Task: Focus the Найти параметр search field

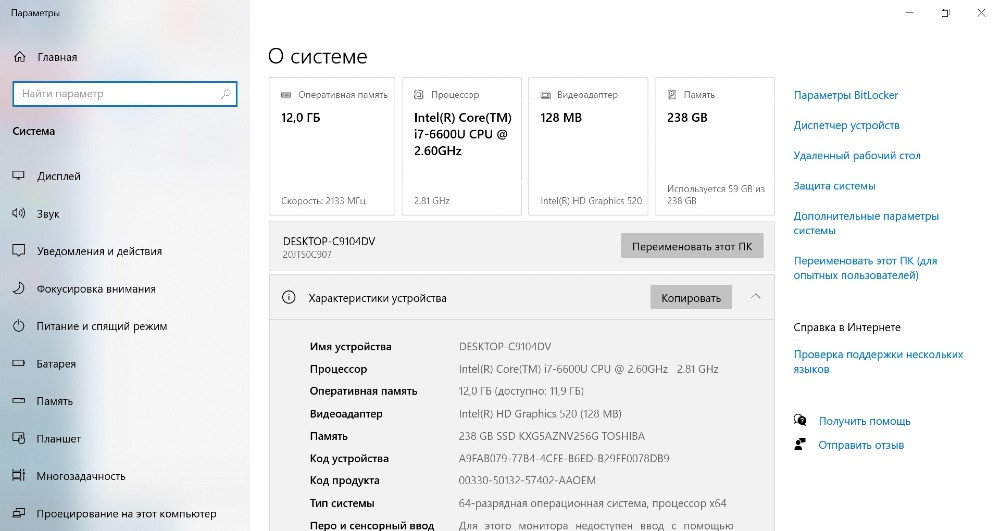Action: 125,94
